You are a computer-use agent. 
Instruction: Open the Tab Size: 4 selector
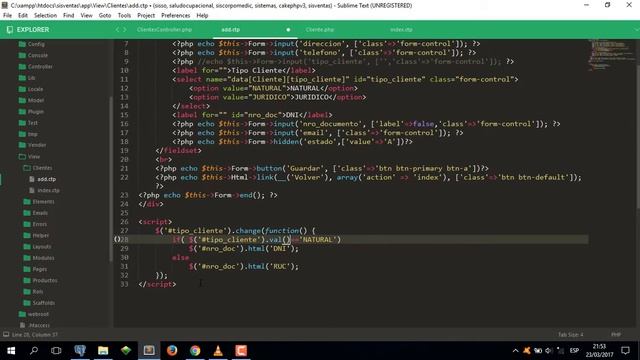[x=571, y=335]
